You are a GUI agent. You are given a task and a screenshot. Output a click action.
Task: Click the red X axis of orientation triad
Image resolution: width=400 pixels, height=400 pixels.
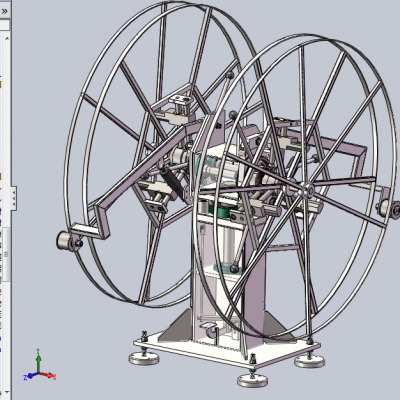click(x=48, y=376)
